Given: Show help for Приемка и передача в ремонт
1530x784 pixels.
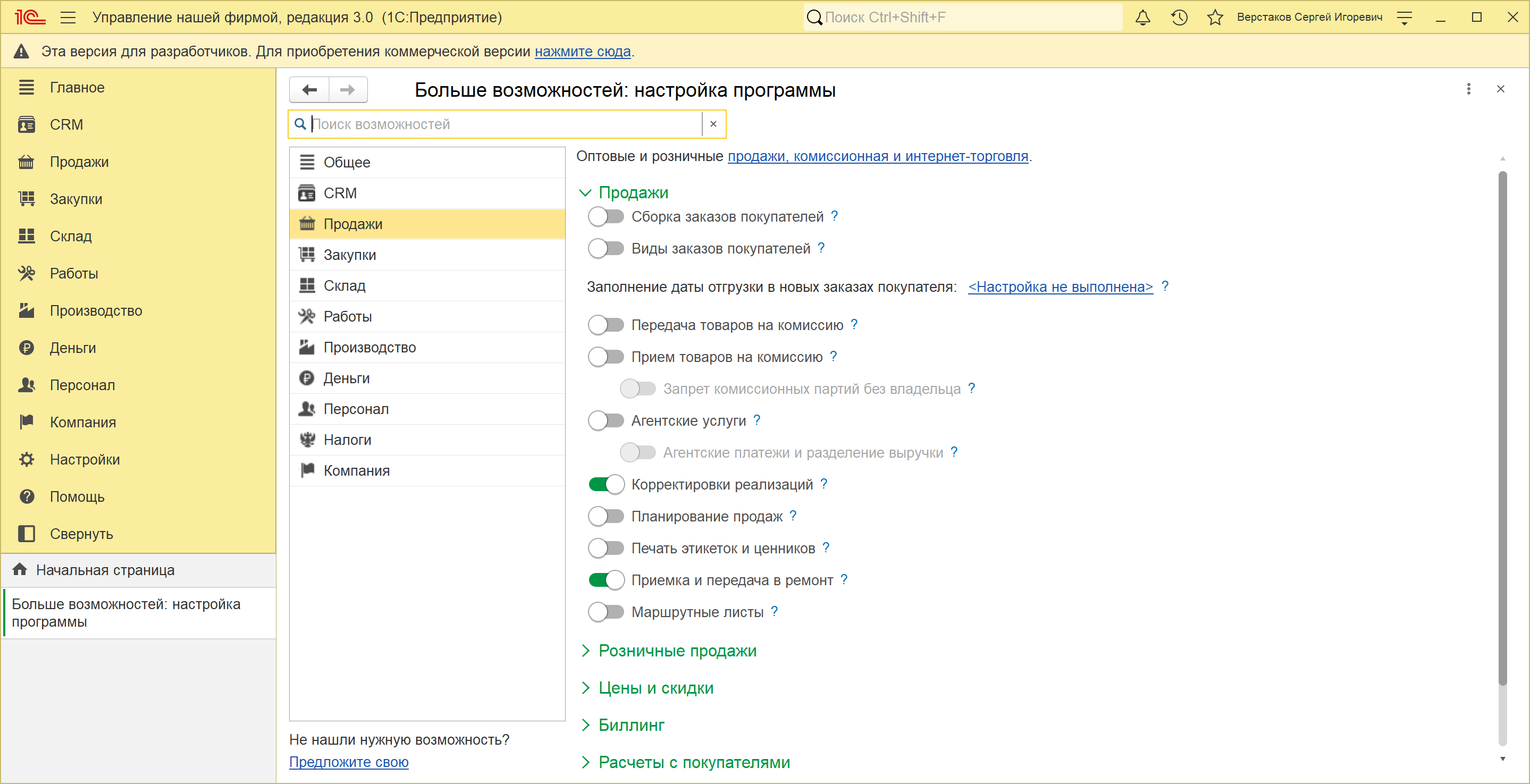Looking at the screenshot, I should [844, 580].
